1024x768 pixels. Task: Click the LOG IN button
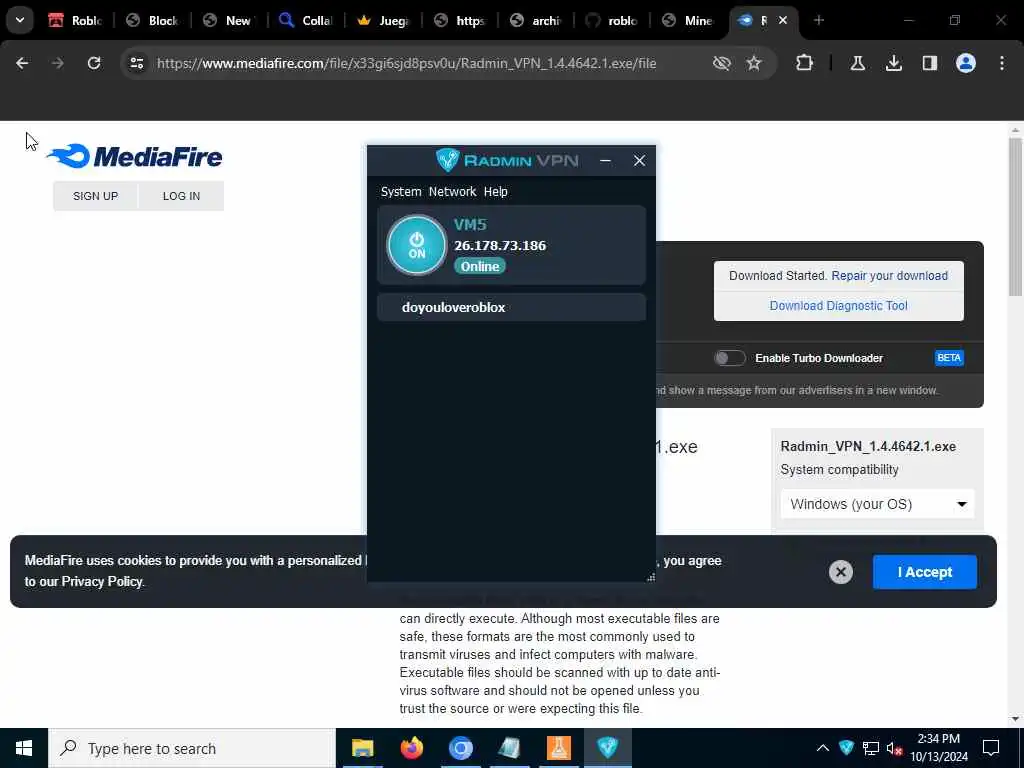[x=182, y=196]
